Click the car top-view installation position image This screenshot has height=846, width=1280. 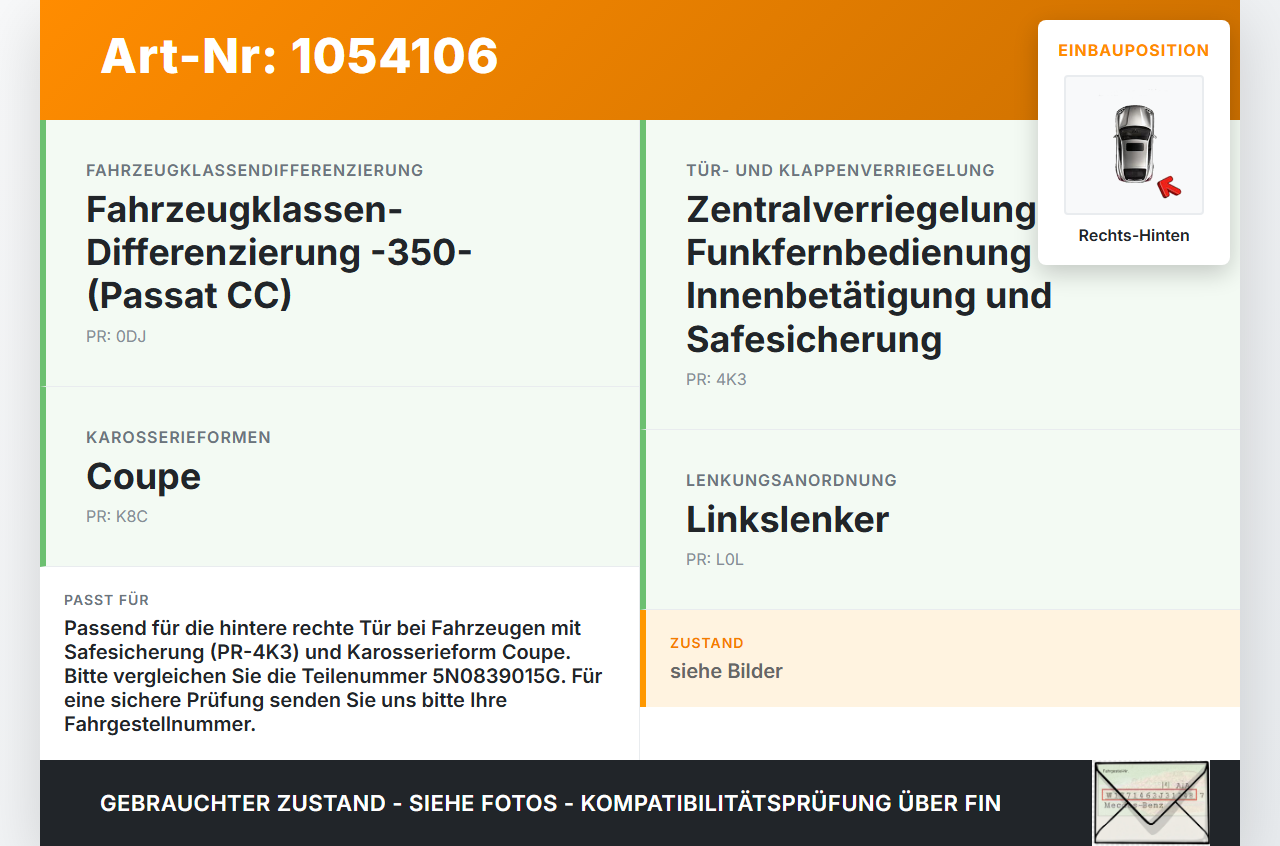click(x=1134, y=145)
